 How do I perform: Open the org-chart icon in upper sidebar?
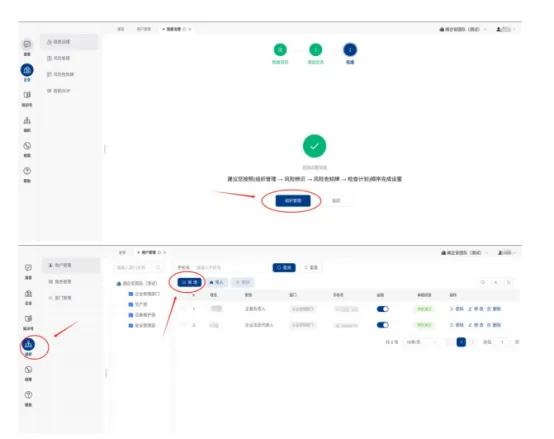tap(27, 120)
